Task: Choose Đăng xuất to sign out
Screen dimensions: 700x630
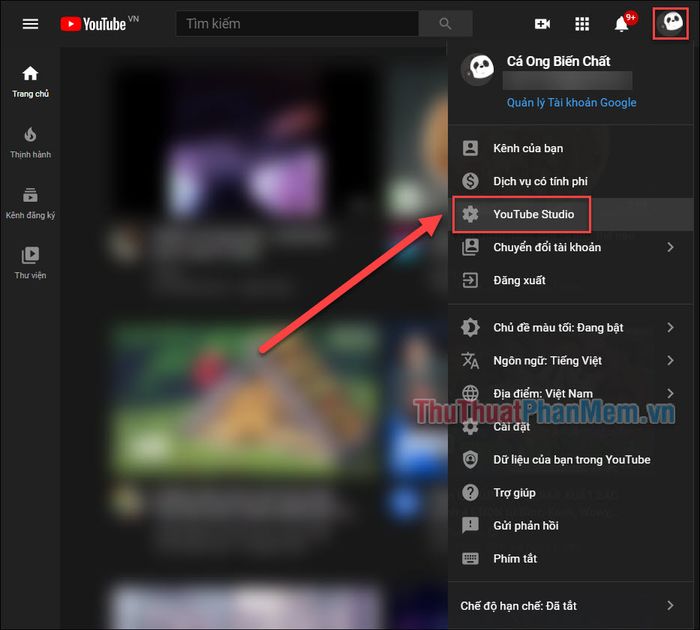Action: tap(571, 280)
